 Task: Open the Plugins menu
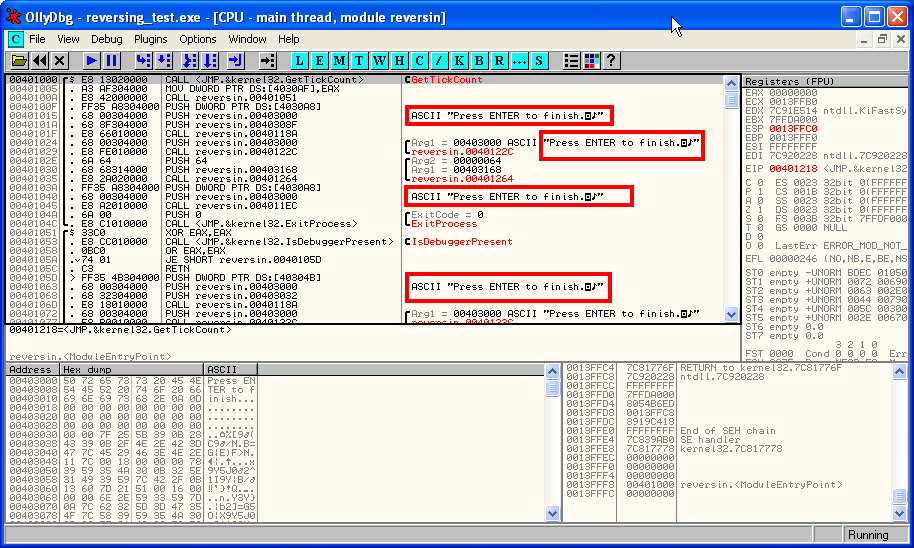(x=150, y=39)
